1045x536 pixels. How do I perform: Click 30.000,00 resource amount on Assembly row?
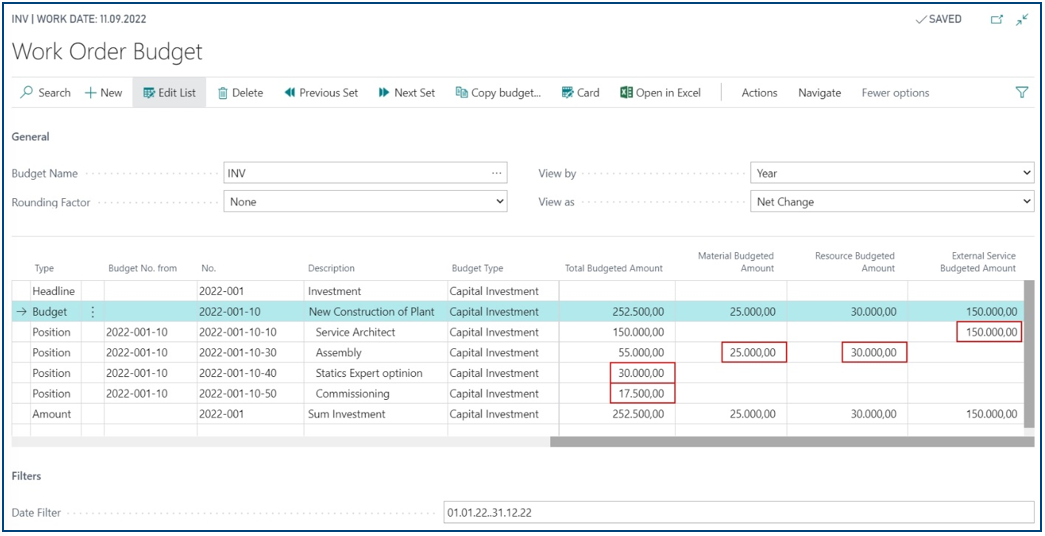(x=874, y=353)
